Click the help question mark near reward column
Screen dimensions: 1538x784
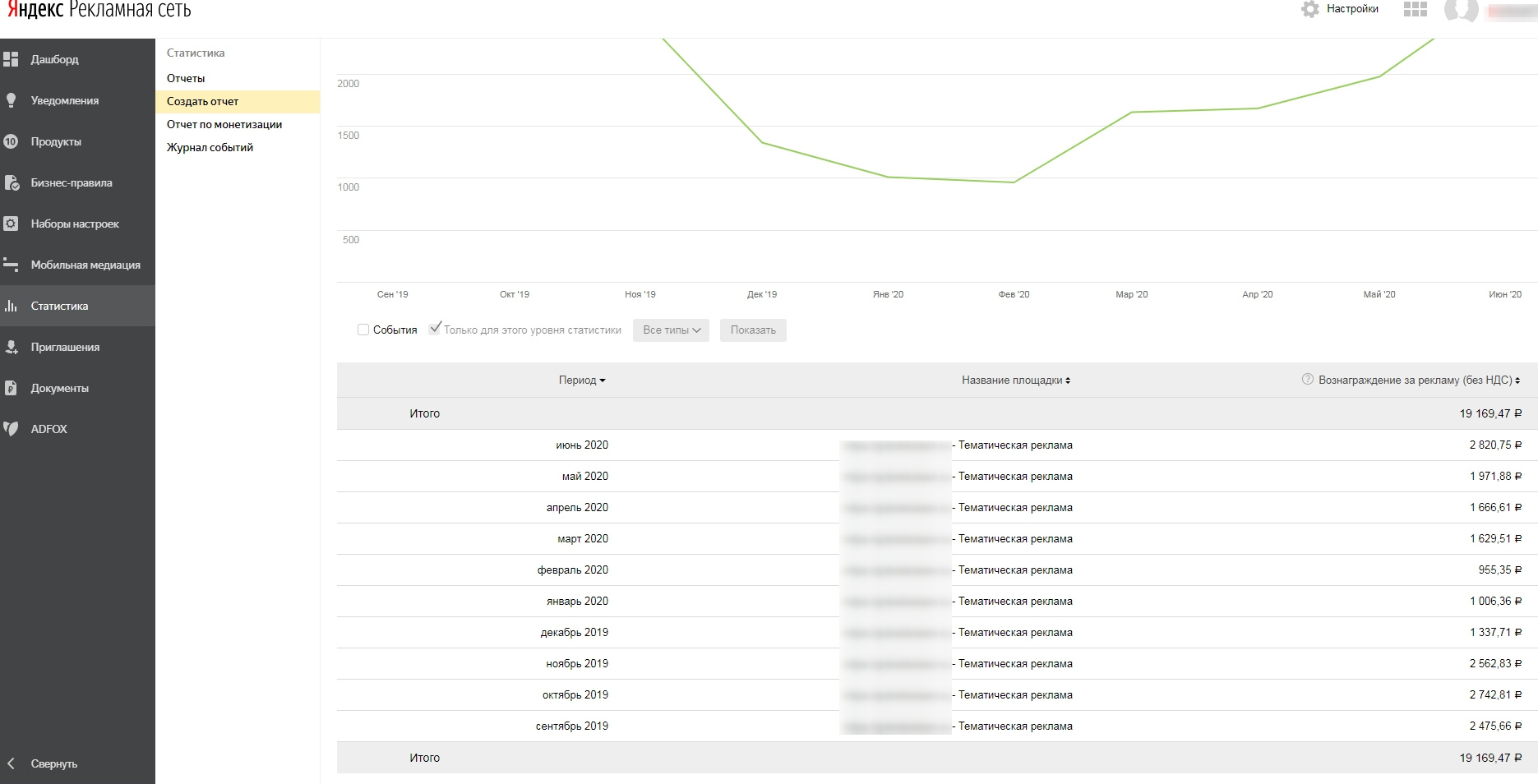coord(1308,380)
